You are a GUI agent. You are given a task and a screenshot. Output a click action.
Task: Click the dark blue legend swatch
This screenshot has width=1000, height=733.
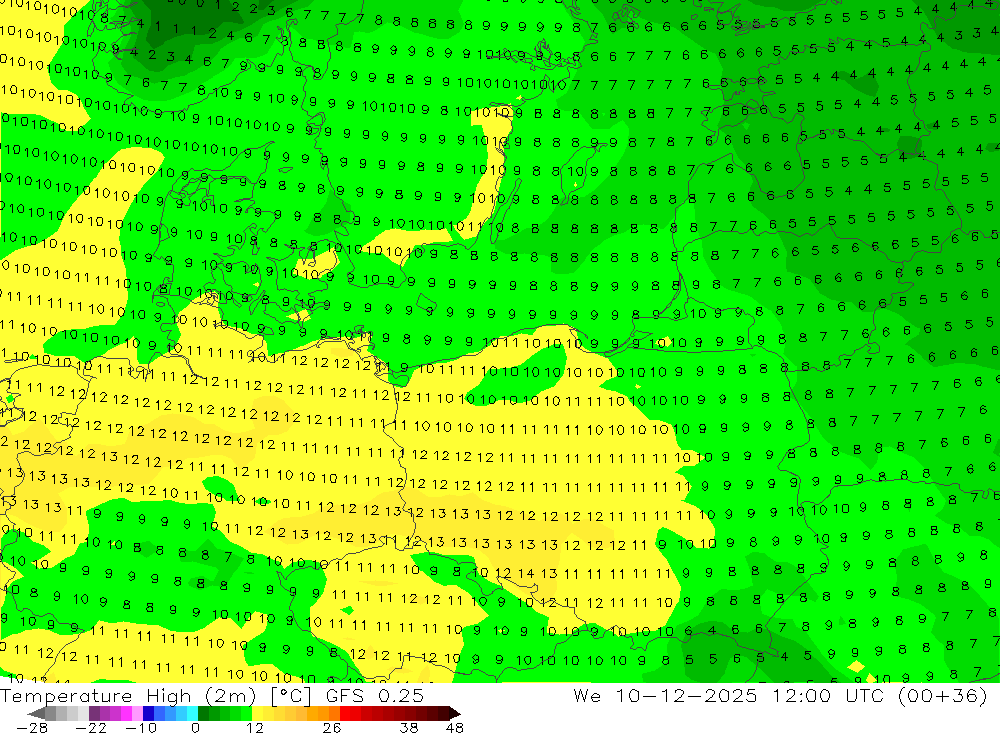(148, 713)
